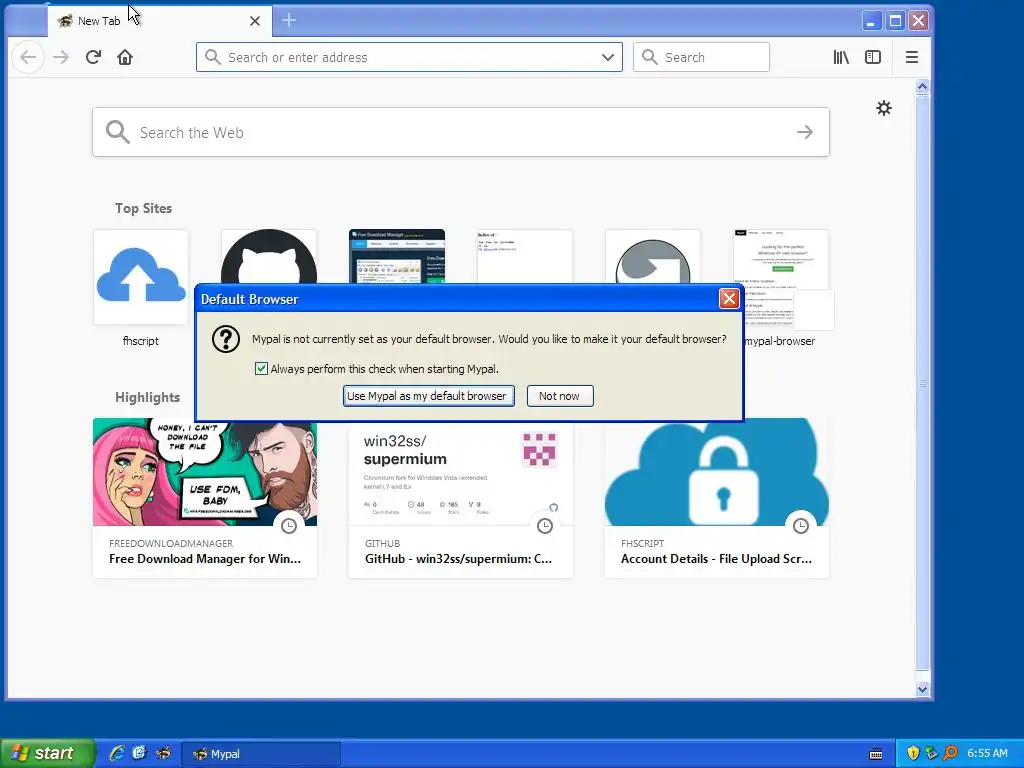Open the gray arrow top site tile
The image size is (1024, 768).
pyautogui.click(x=652, y=256)
